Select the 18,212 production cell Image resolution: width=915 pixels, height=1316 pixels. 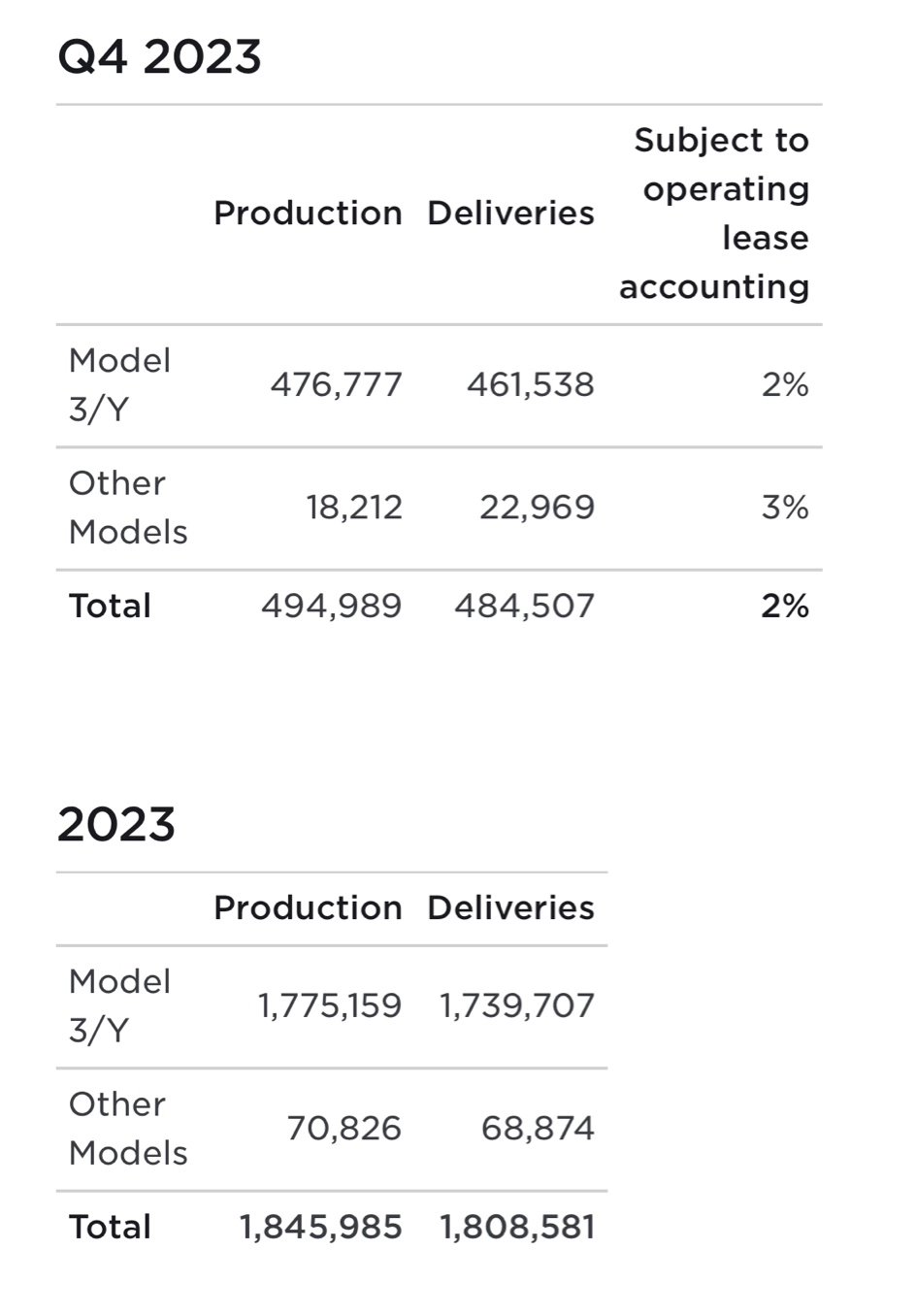click(354, 507)
